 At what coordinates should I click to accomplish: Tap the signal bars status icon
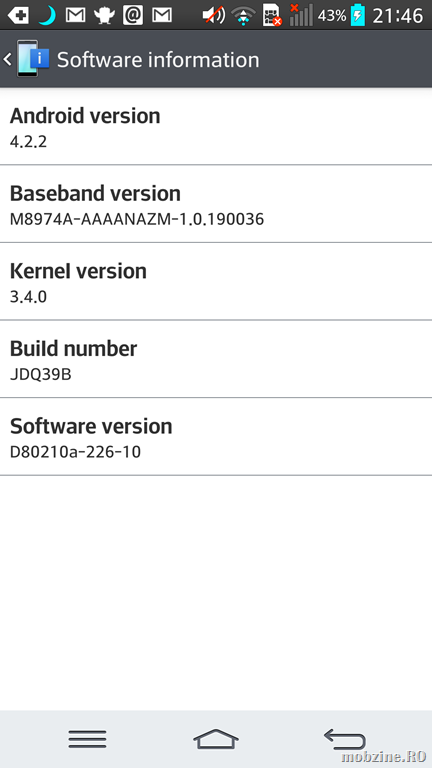[x=300, y=15]
